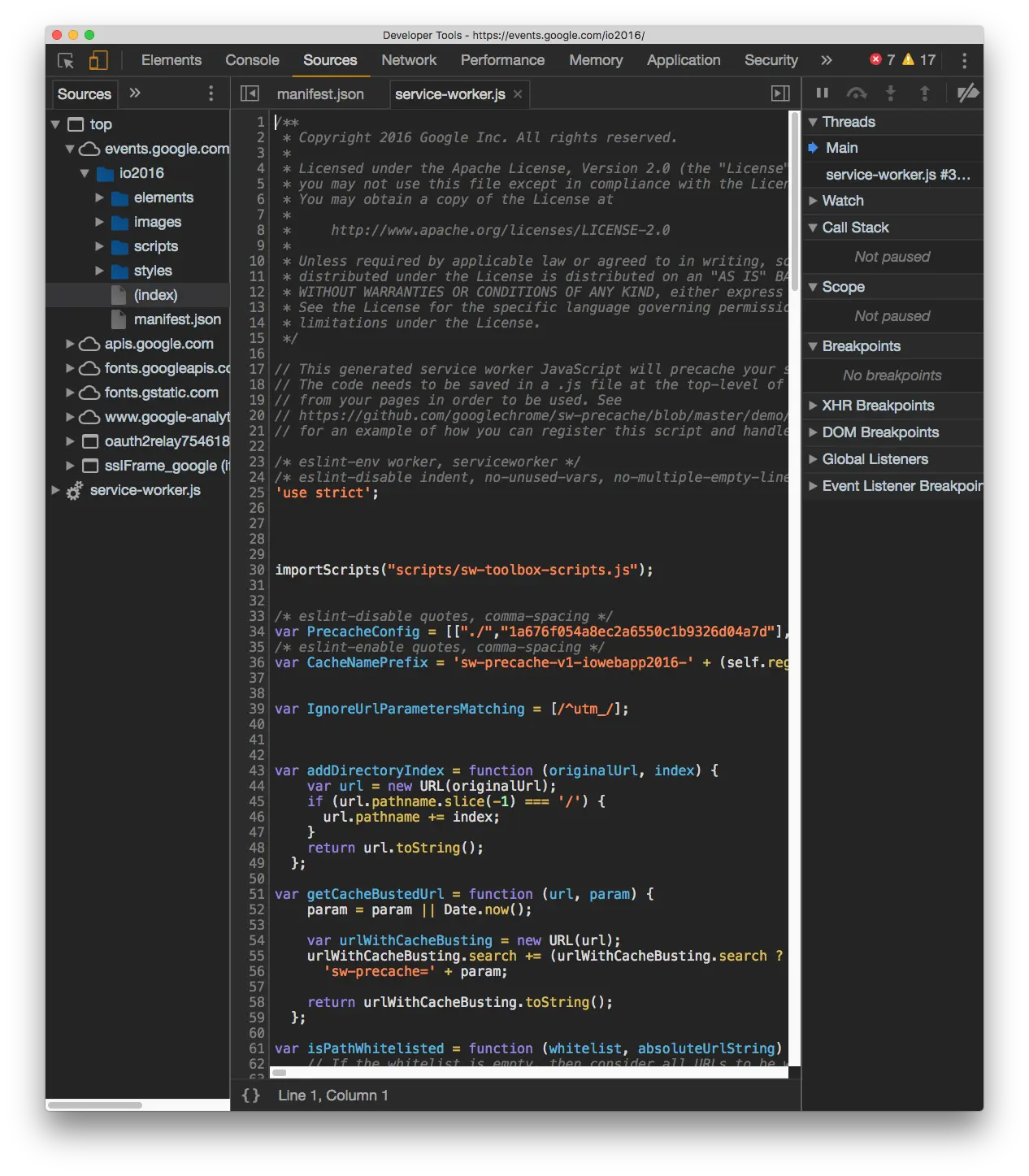Toggle the deactivate breakpoints icon
Screen dimensions: 1029x1176
point(967,93)
